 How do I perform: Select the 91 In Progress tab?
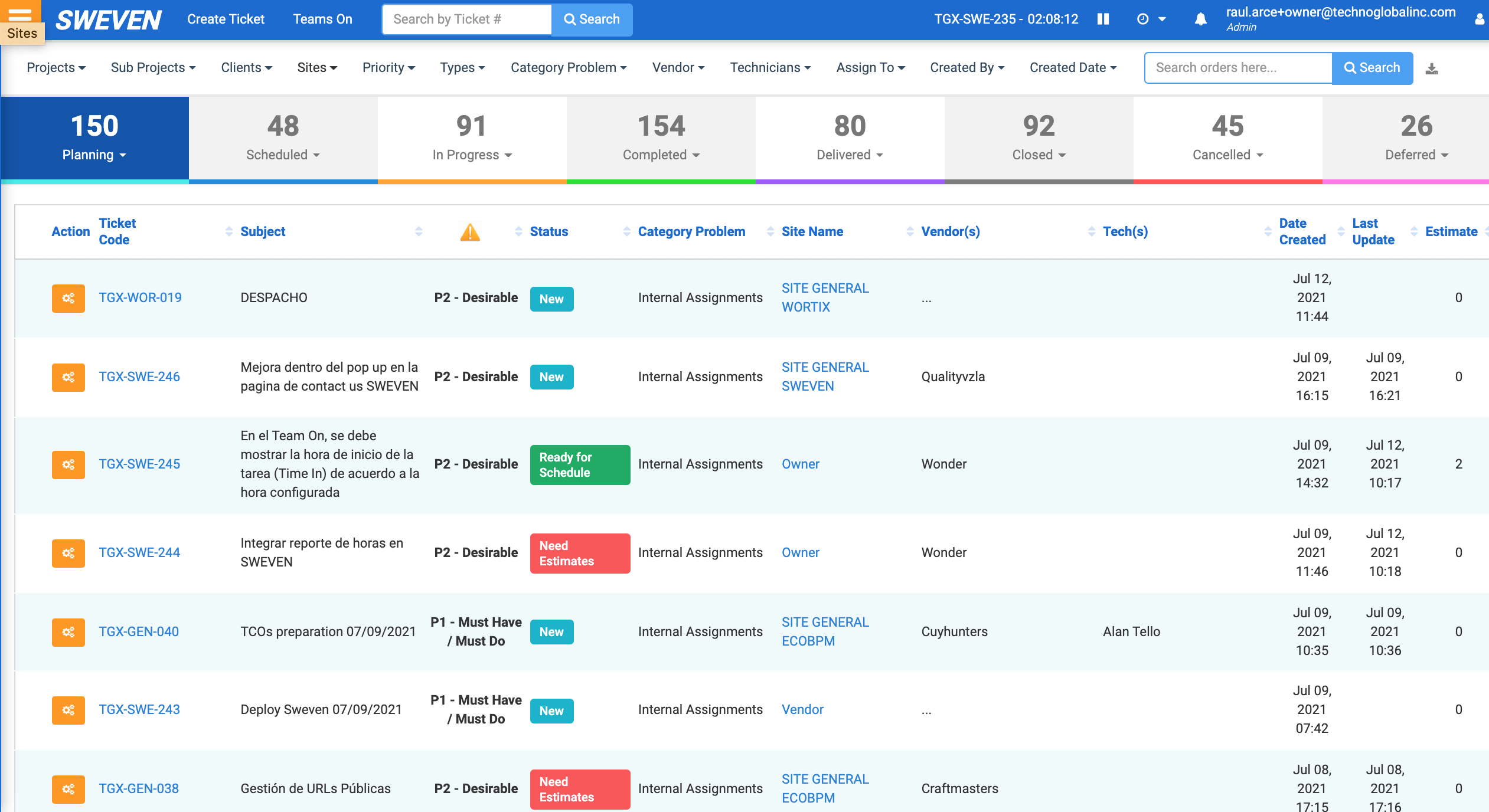[472, 139]
